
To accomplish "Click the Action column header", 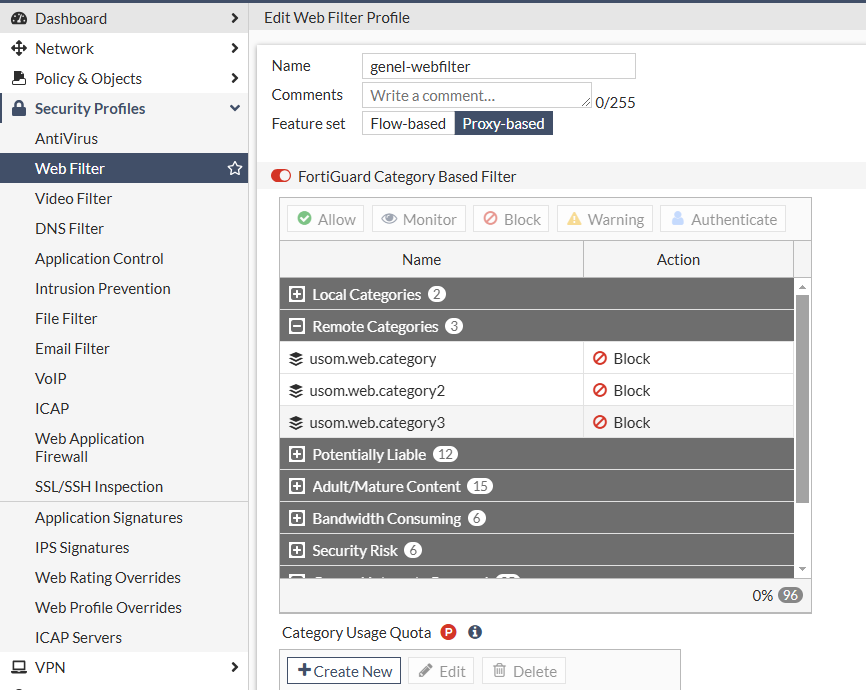I will coord(688,259).
